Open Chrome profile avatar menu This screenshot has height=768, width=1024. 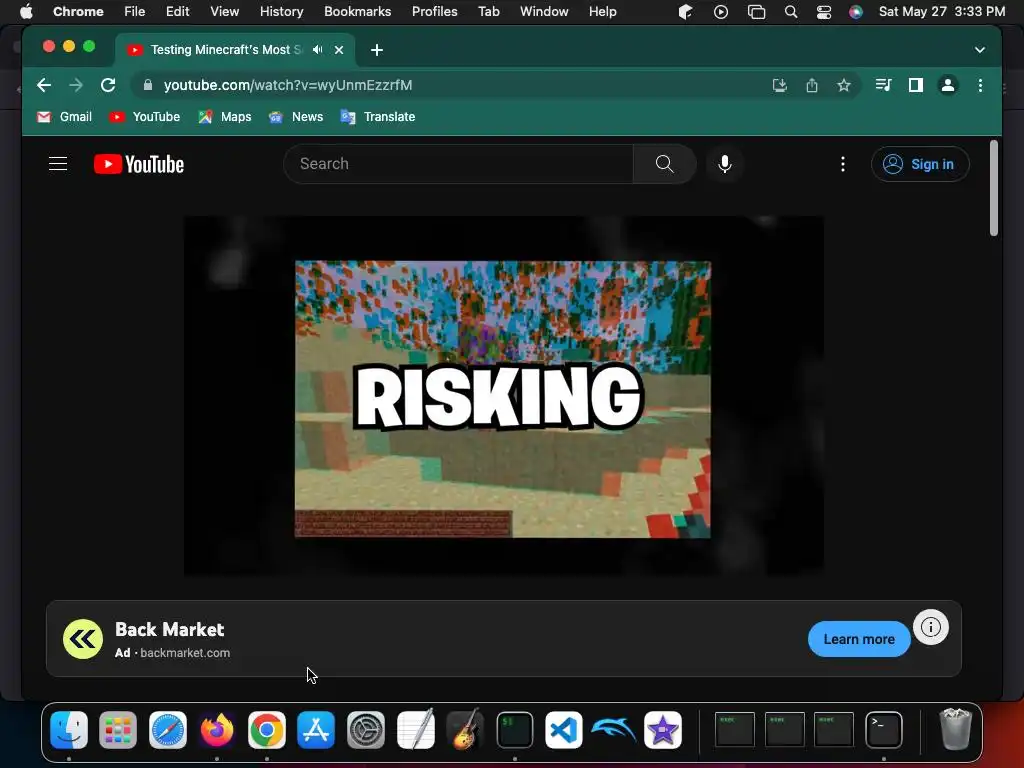pos(948,85)
